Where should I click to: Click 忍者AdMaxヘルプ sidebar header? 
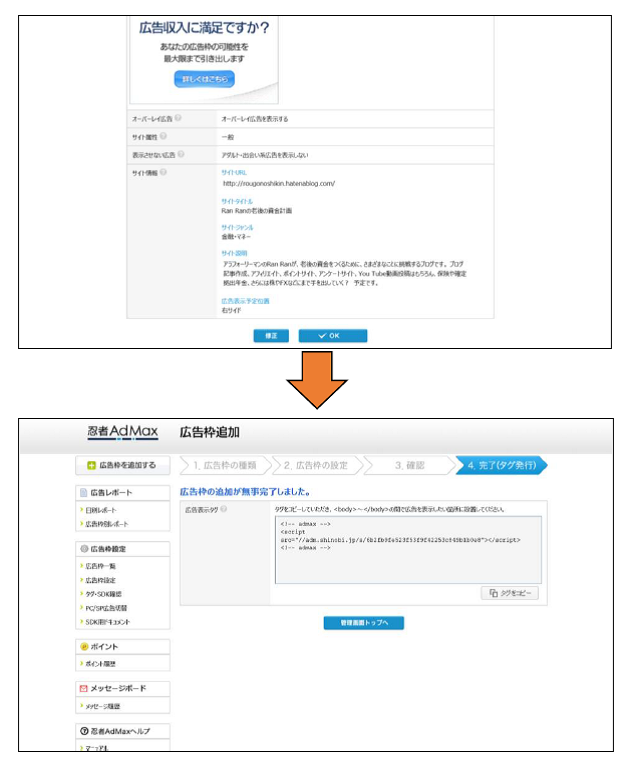click(122, 731)
